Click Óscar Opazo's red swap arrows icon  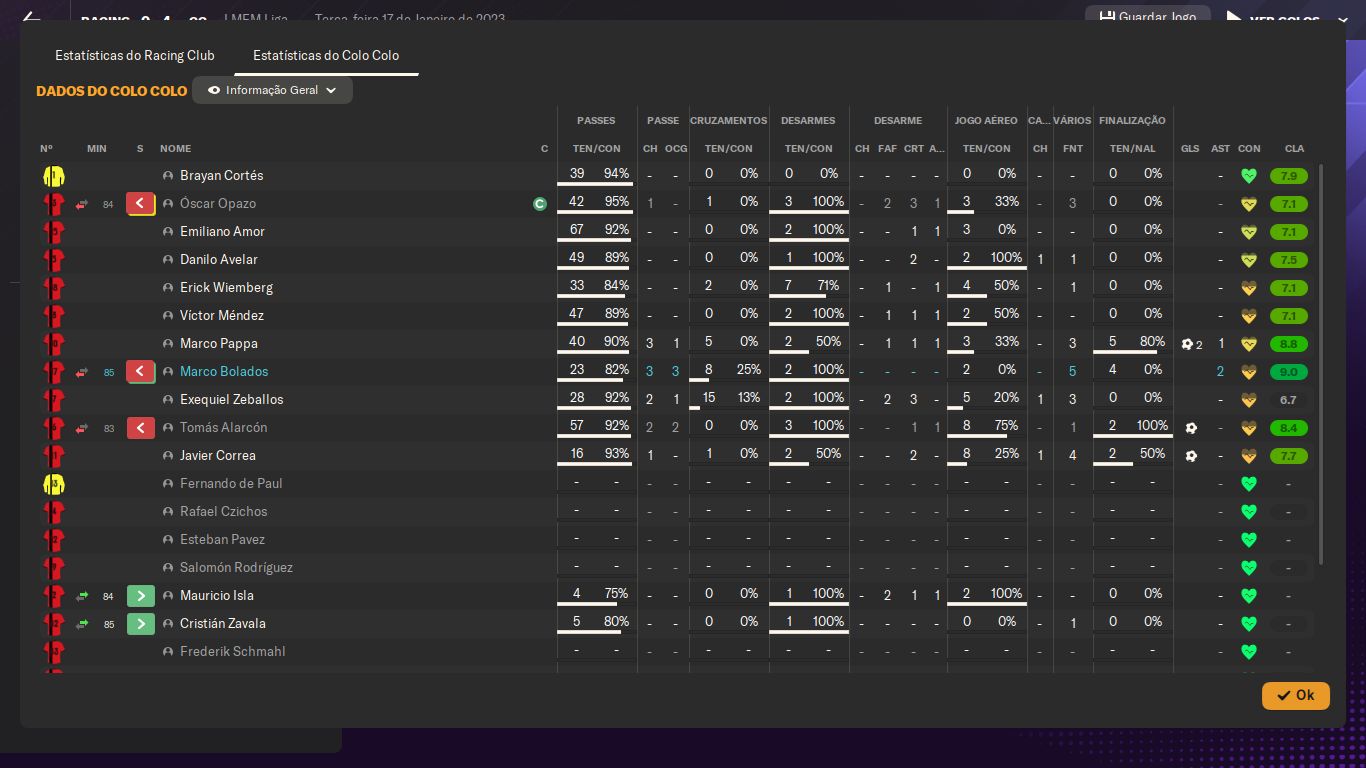click(82, 204)
